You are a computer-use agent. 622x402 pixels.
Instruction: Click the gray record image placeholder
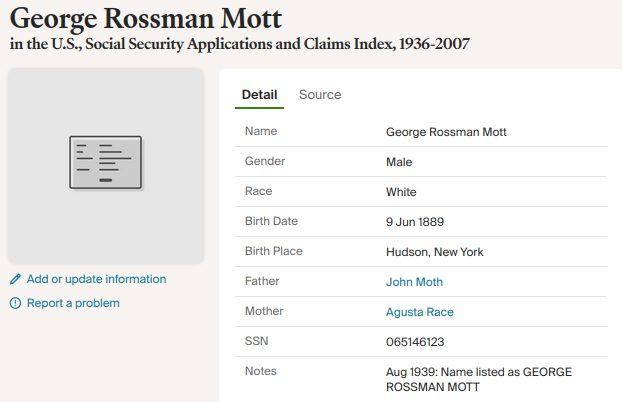click(105, 230)
